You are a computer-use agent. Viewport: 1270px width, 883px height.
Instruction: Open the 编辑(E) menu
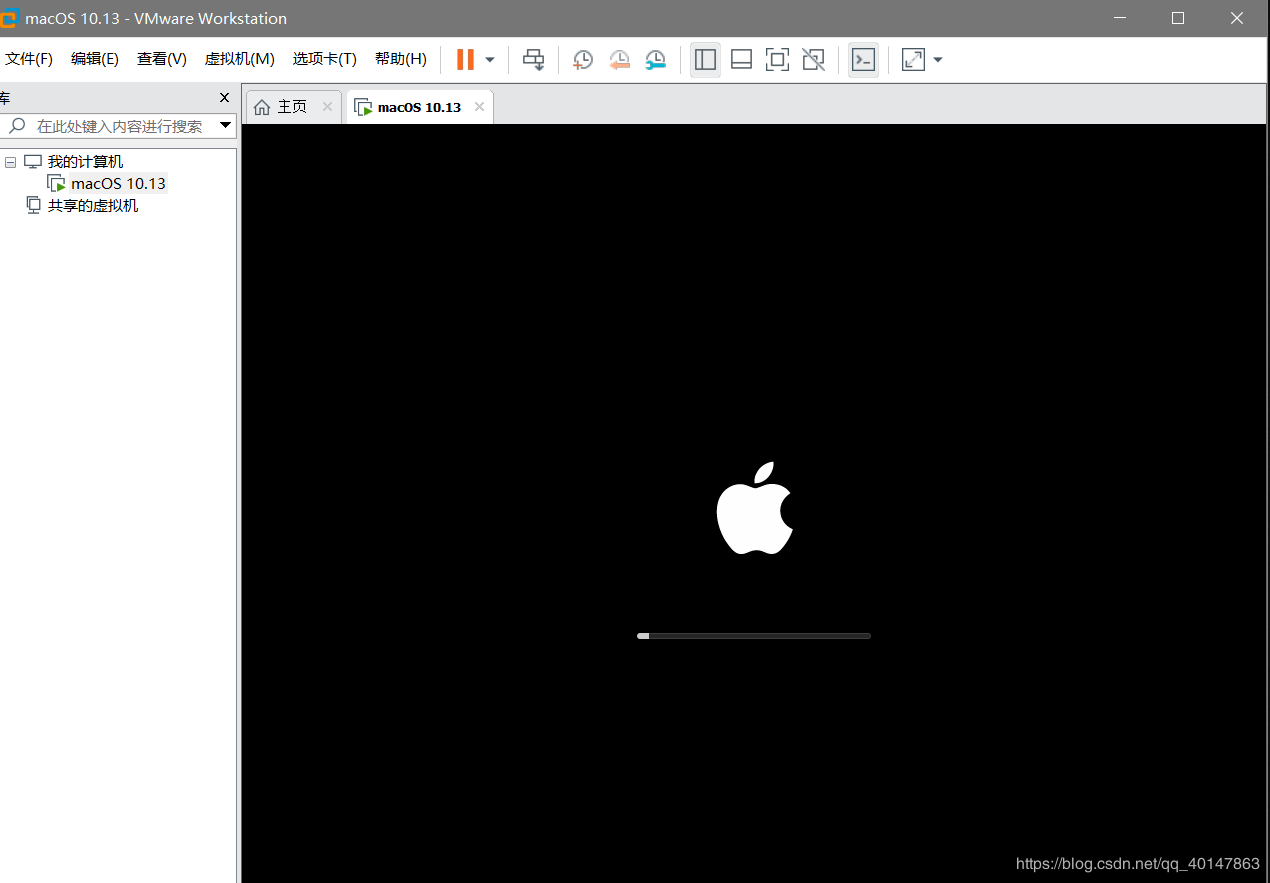(95, 59)
